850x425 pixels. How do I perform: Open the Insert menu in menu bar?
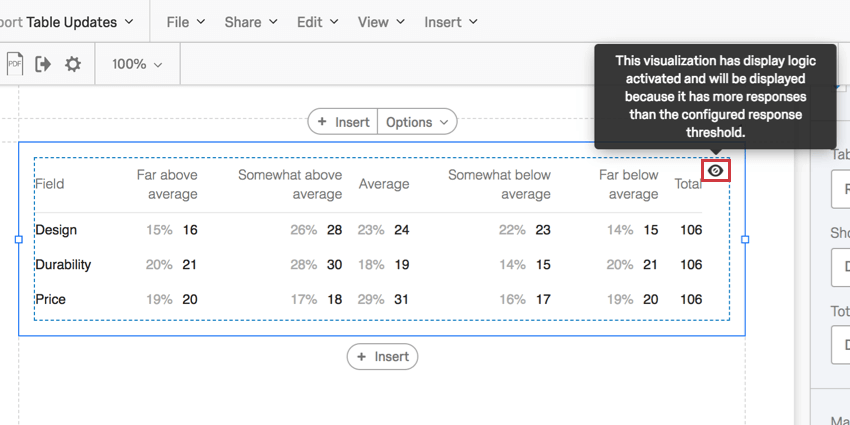451,21
